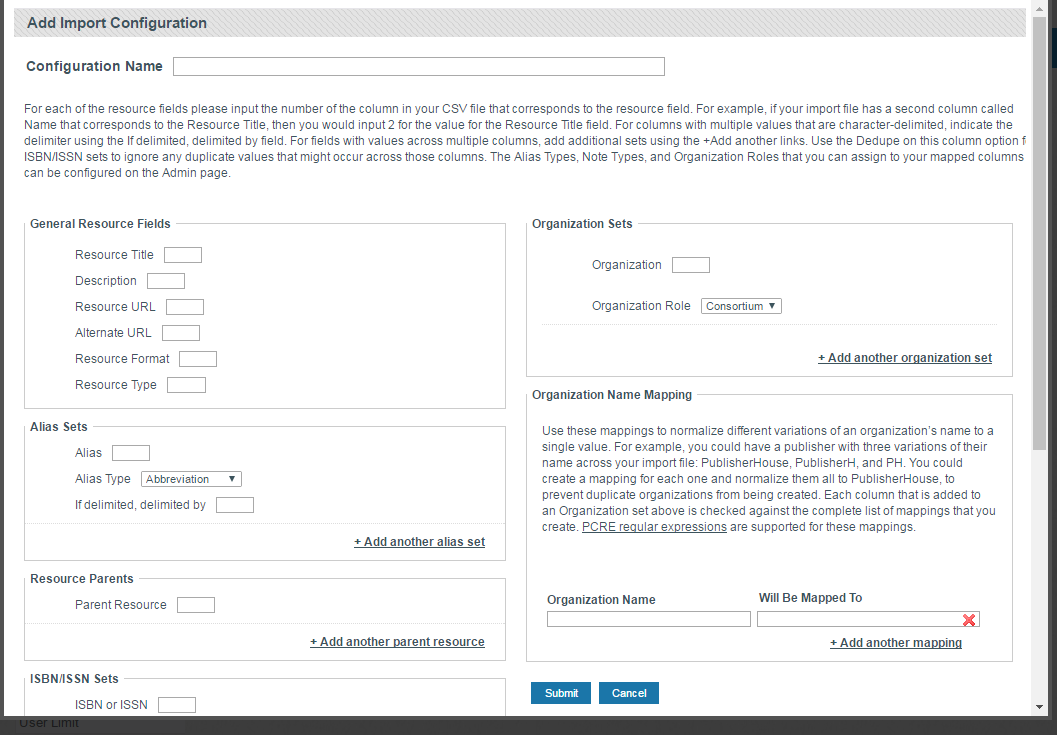Focus the Alias column field
Viewport: 1057px width, 735px height.
(x=131, y=453)
